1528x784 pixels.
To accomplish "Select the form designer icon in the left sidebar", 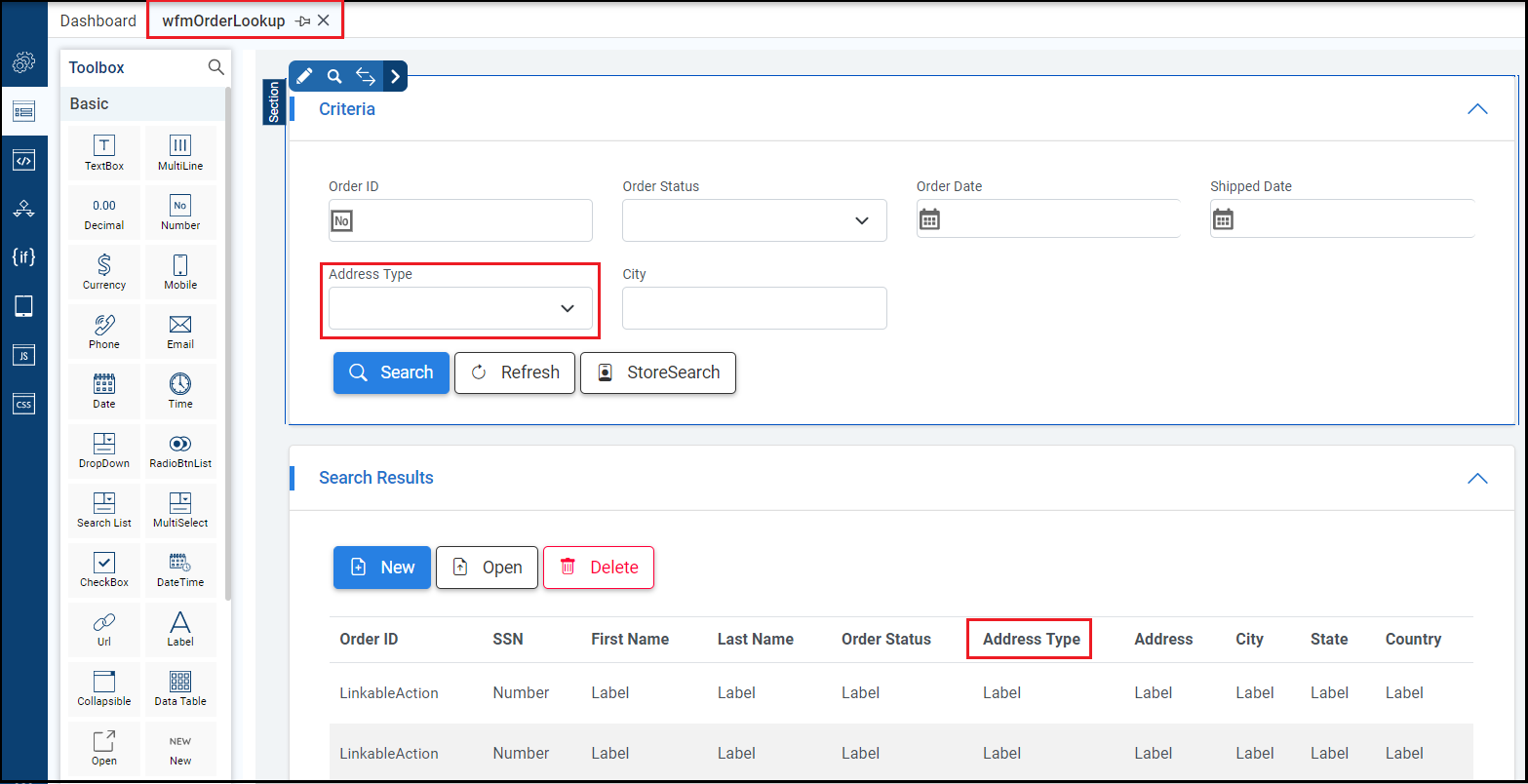I will [23, 111].
